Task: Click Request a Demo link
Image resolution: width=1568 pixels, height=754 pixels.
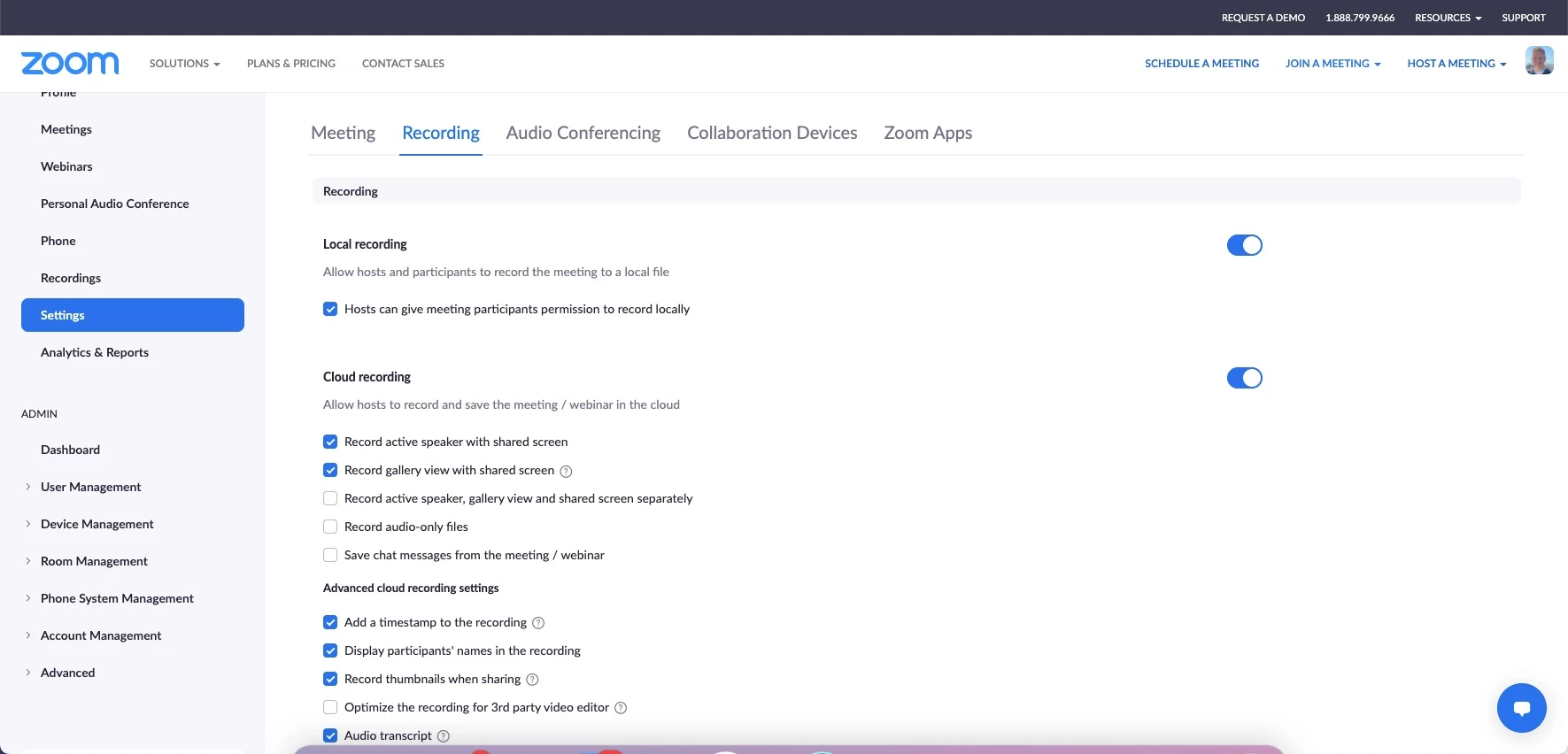Action: 1263,18
